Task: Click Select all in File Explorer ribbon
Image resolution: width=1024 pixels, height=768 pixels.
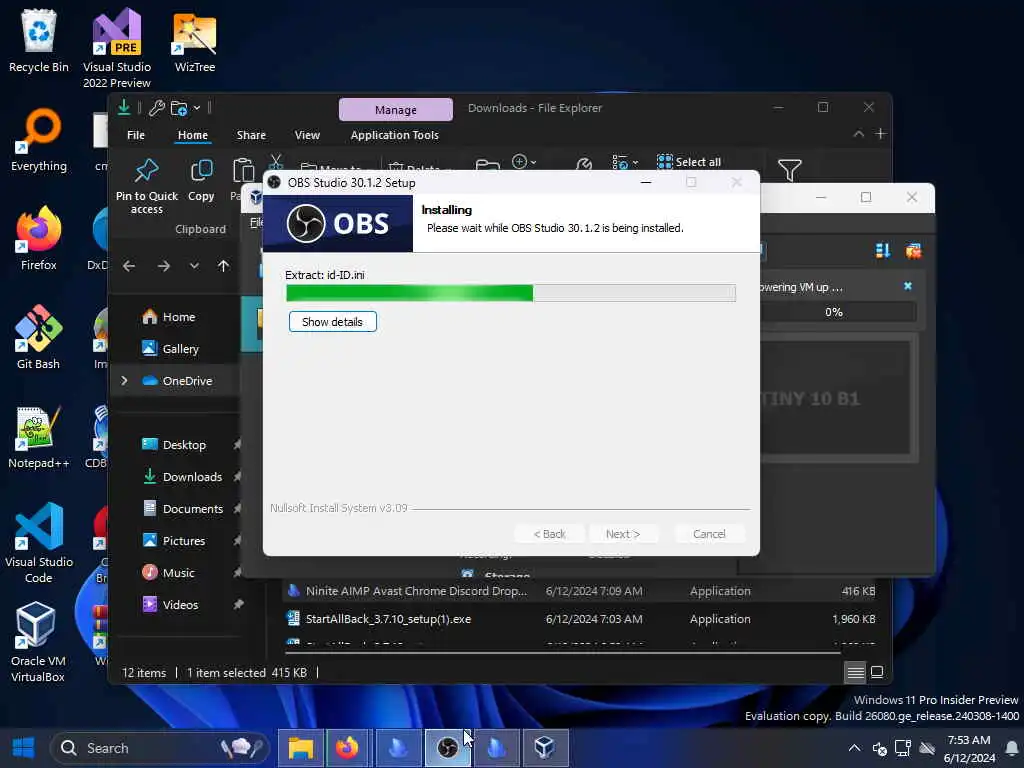Action: (689, 162)
